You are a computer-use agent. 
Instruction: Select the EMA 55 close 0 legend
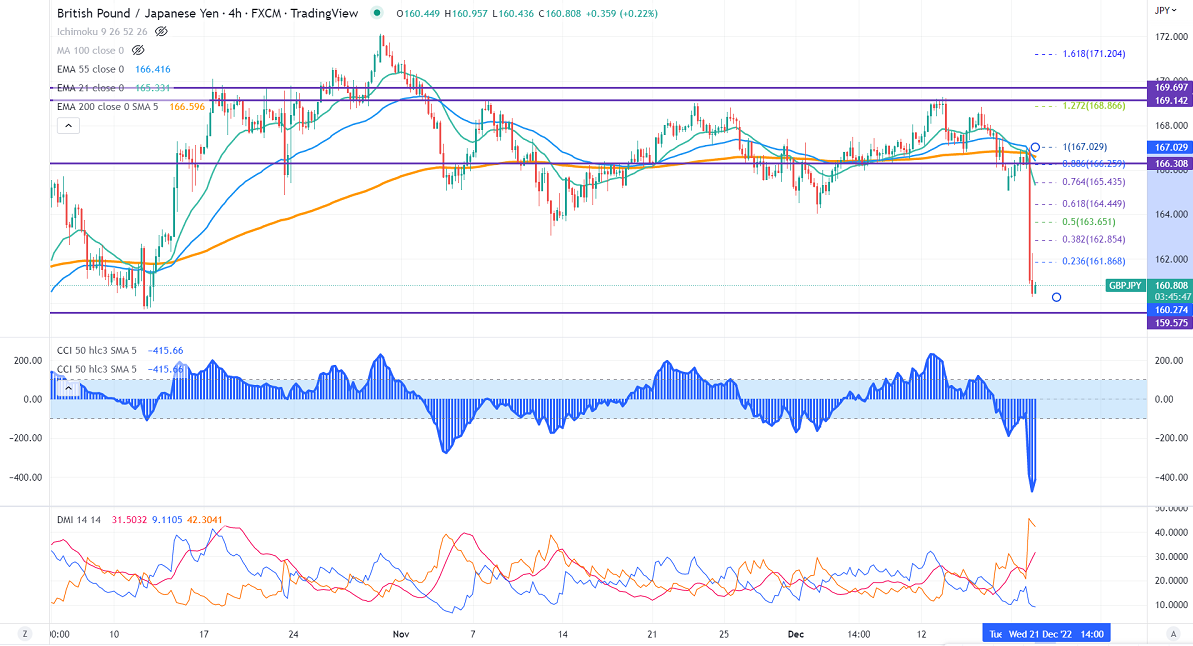(x=91, y=69)
